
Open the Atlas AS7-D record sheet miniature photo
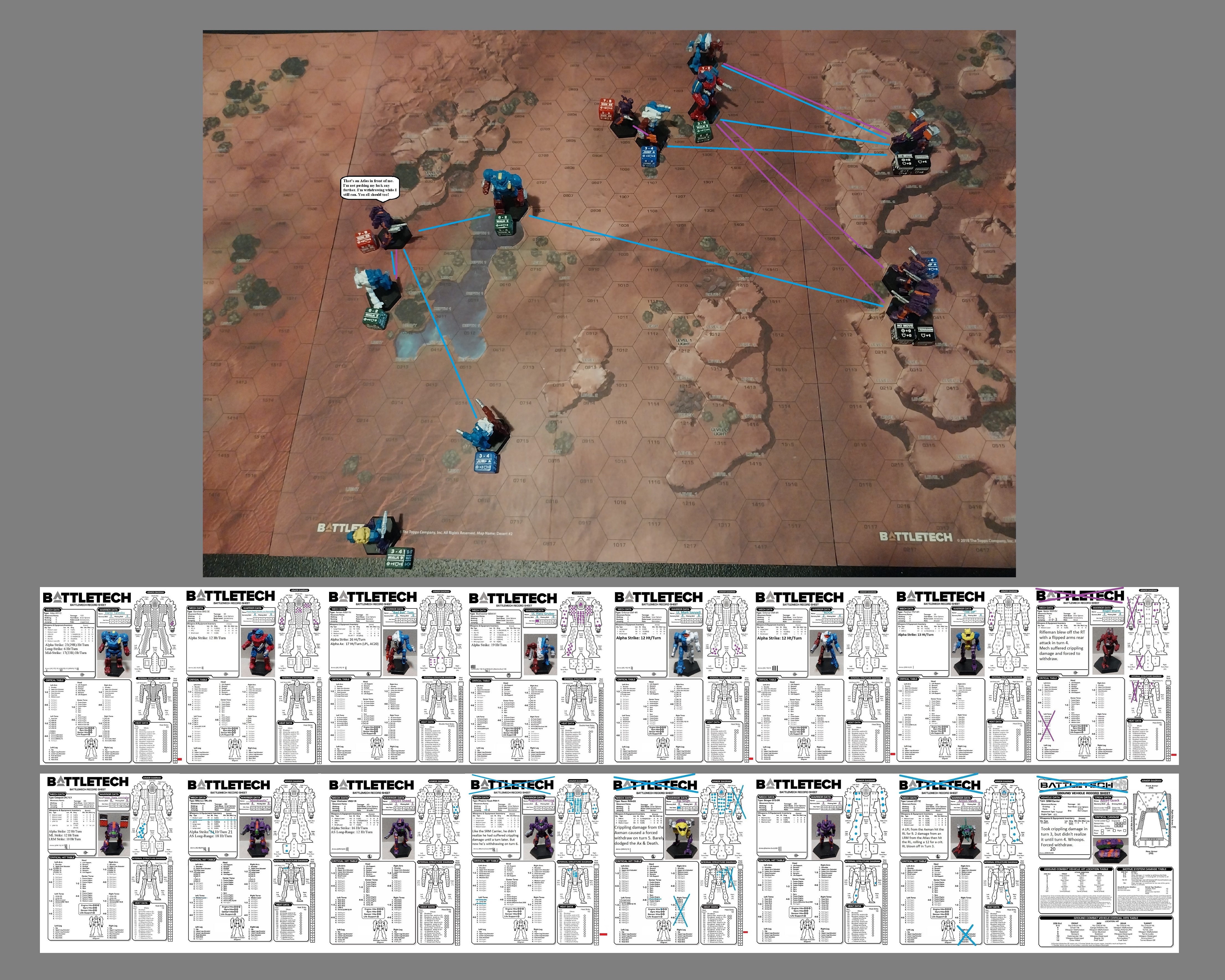115,653
